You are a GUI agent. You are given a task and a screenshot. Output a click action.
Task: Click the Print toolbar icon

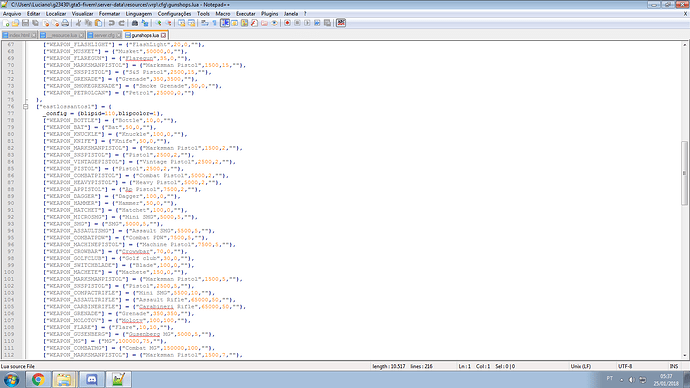[65, 23]
